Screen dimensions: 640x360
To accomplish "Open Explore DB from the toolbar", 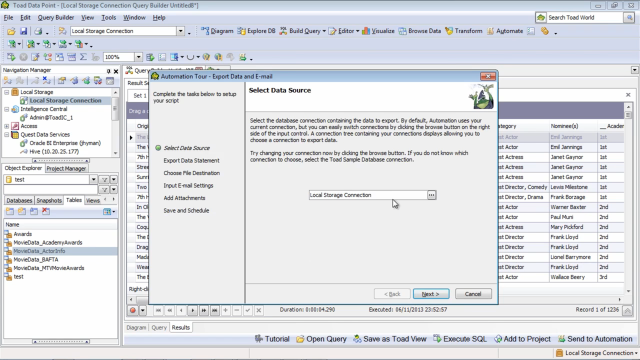I will pyautogui.click(x=256, y=31).
